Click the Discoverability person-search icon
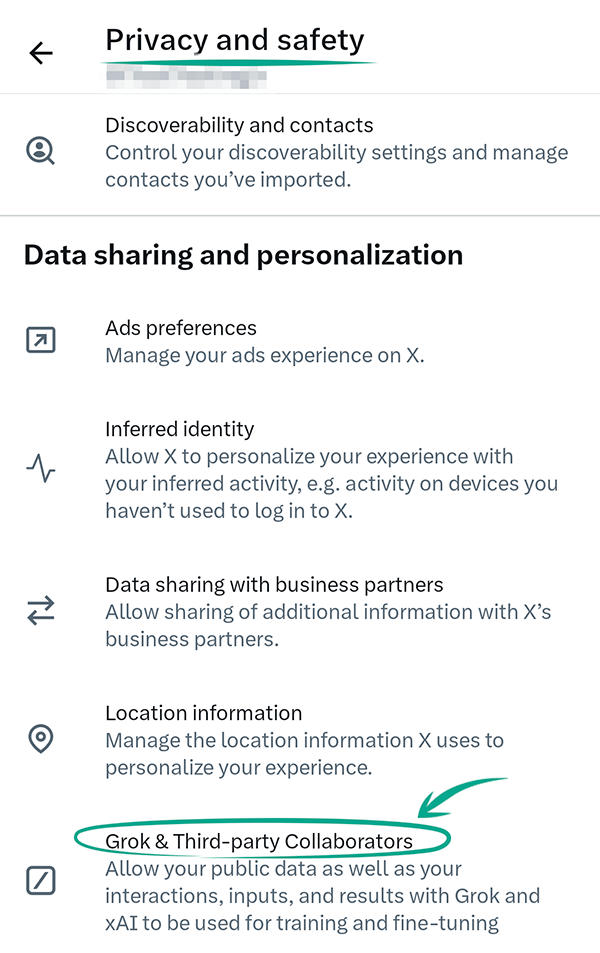This screenshot has height=953, width=600. tap(40, 152)
